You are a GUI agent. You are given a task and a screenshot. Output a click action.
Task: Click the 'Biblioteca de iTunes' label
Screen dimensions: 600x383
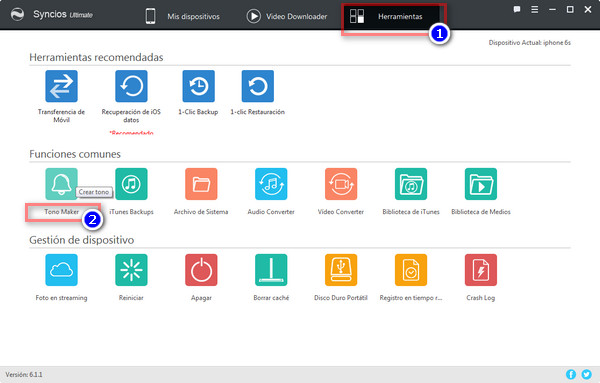pos(411,212)
